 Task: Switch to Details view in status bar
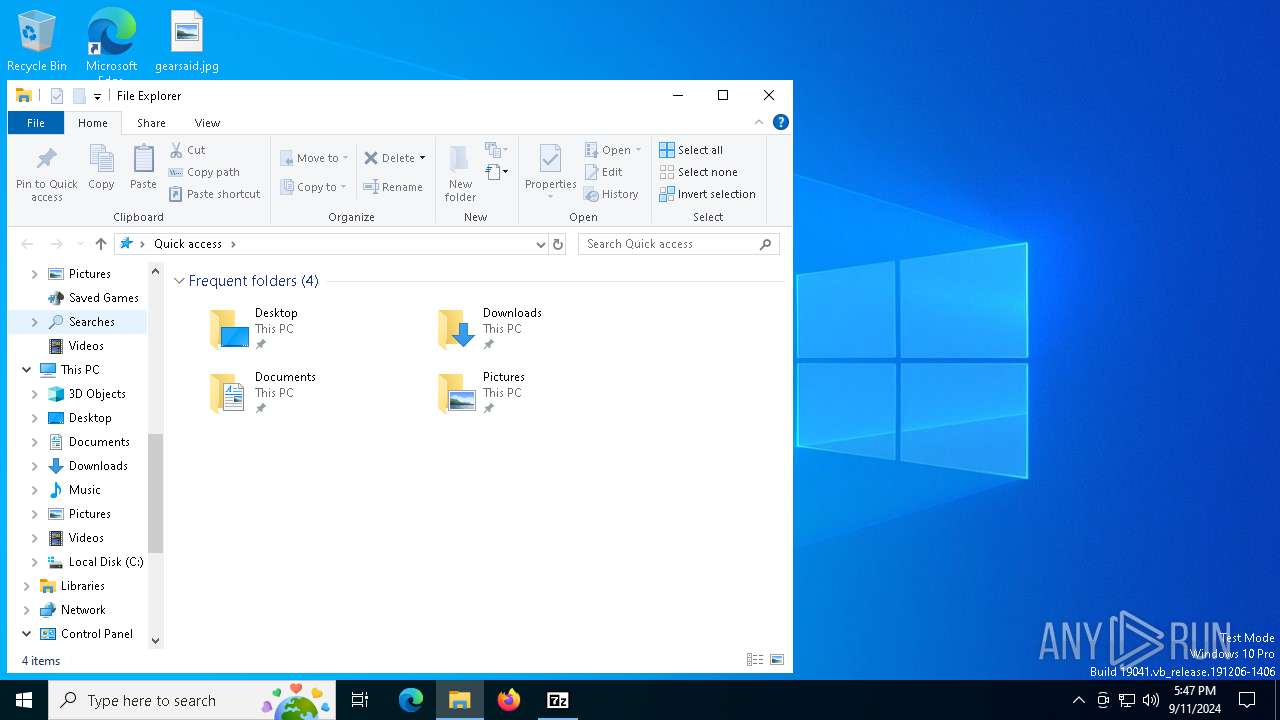[755, 660]
